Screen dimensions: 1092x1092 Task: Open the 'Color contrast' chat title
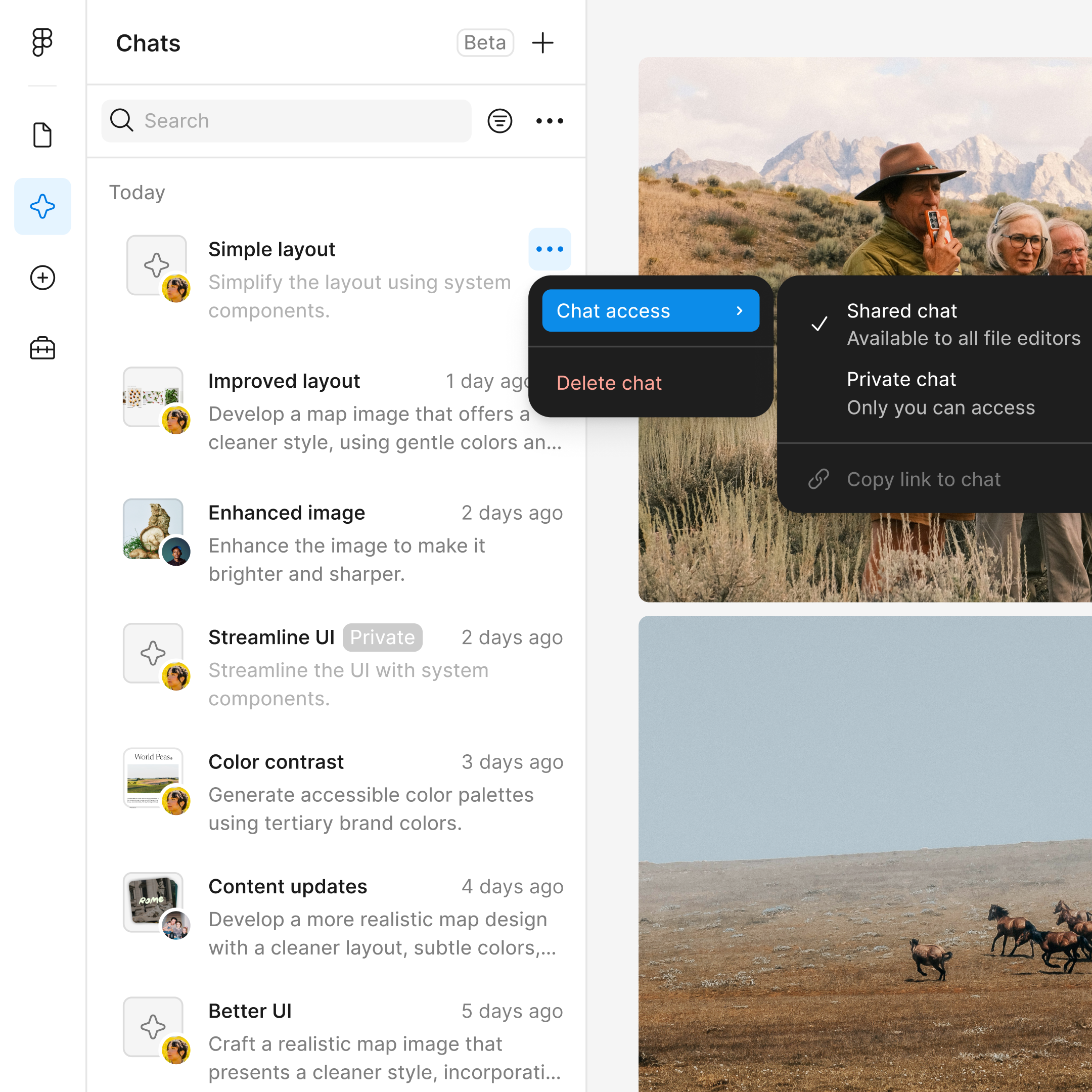point(276,761)
